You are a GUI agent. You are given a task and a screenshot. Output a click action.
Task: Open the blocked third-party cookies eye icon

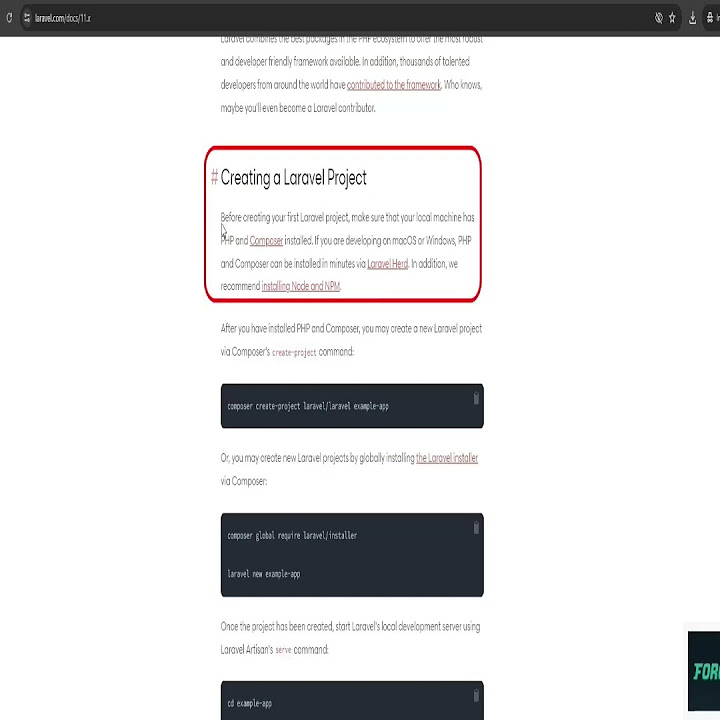pos(658,18)
